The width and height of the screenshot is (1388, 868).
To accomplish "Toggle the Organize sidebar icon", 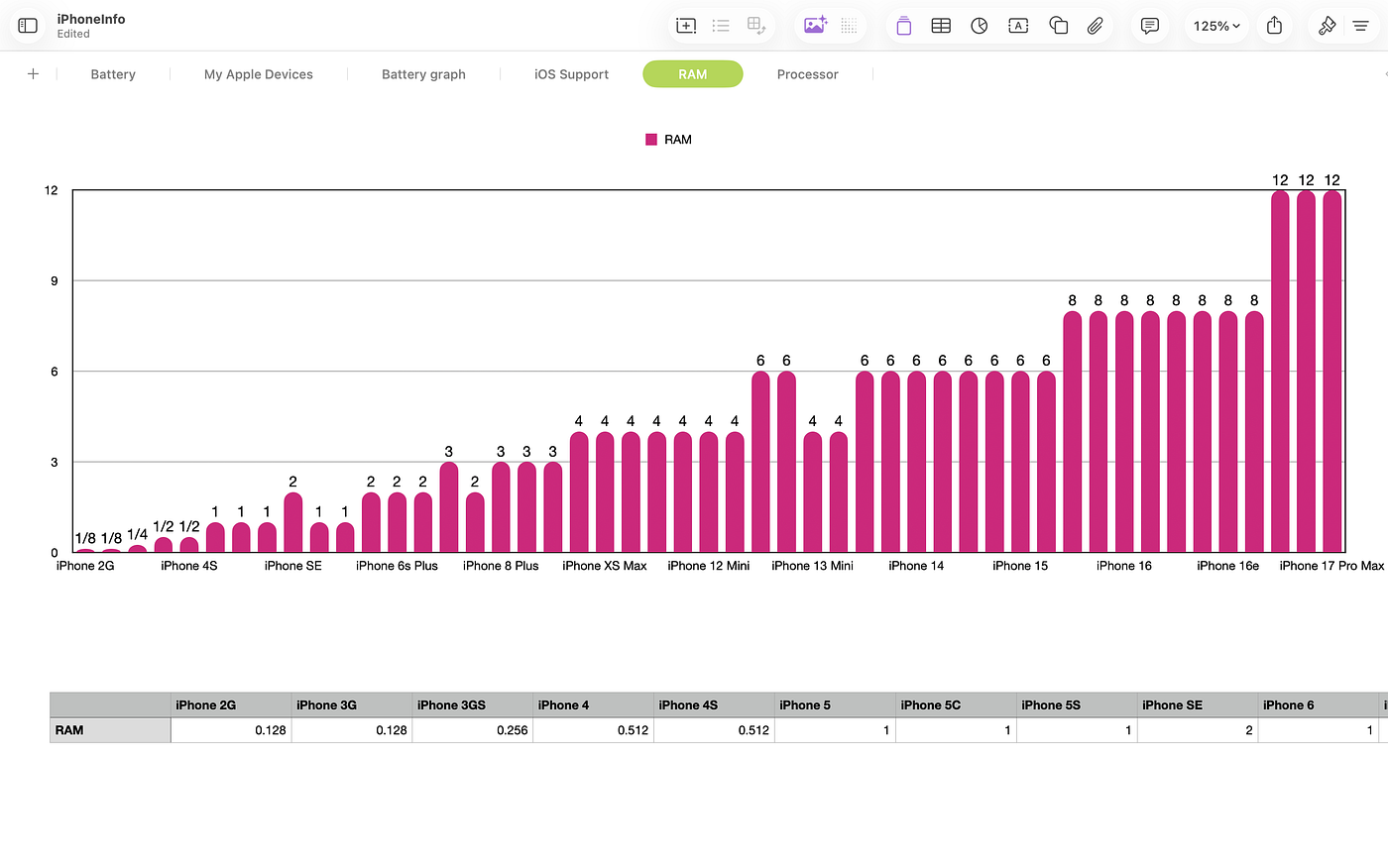I will pyautogui.click(x=1361, y=26).
